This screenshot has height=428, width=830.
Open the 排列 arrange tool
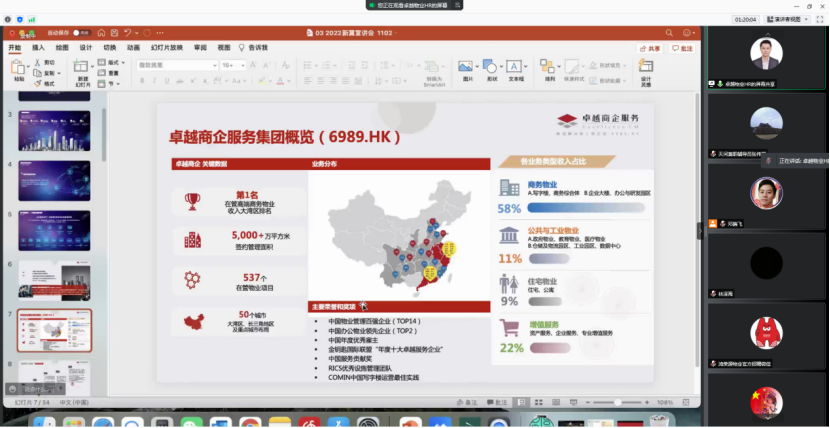point(548,70)
